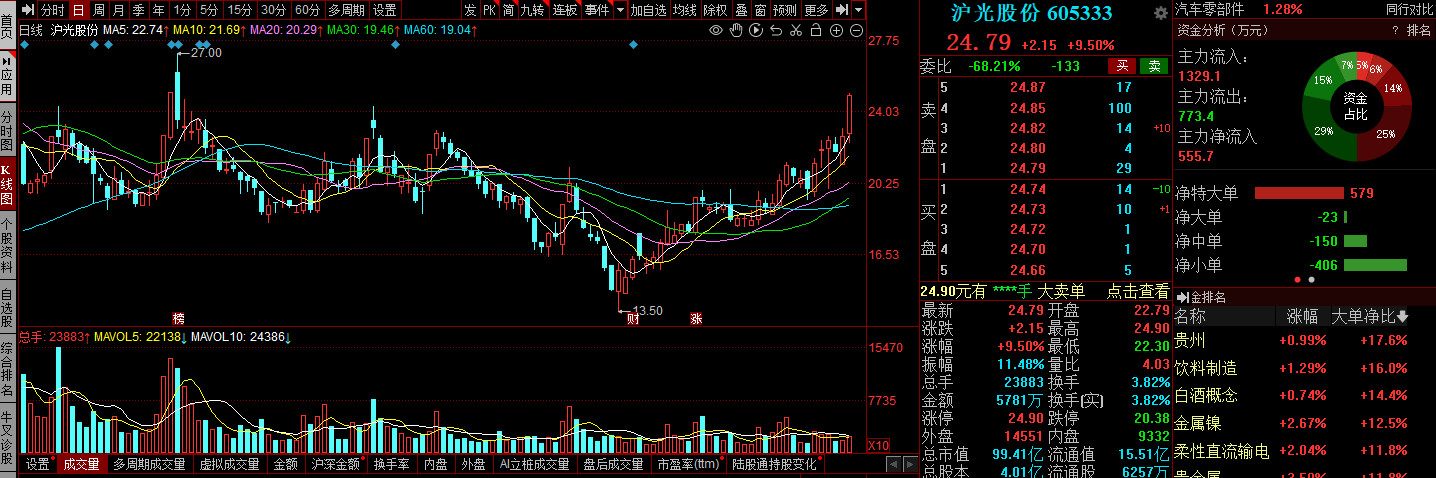Image resolution: width=1436 pixels, height=478 pixels.
Task: Click the sort arrow on 大单净比 column
Action: tap(1403, 317)
